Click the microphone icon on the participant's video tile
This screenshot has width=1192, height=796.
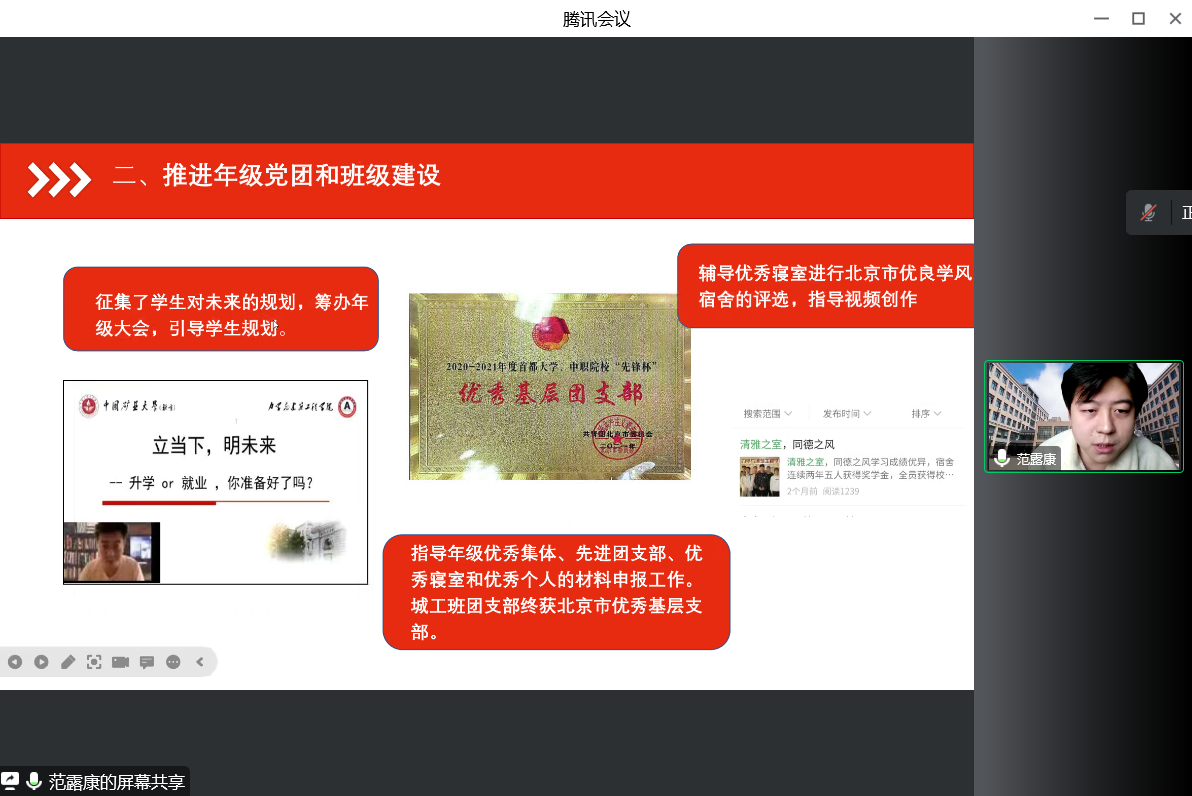coord(1002,459)
